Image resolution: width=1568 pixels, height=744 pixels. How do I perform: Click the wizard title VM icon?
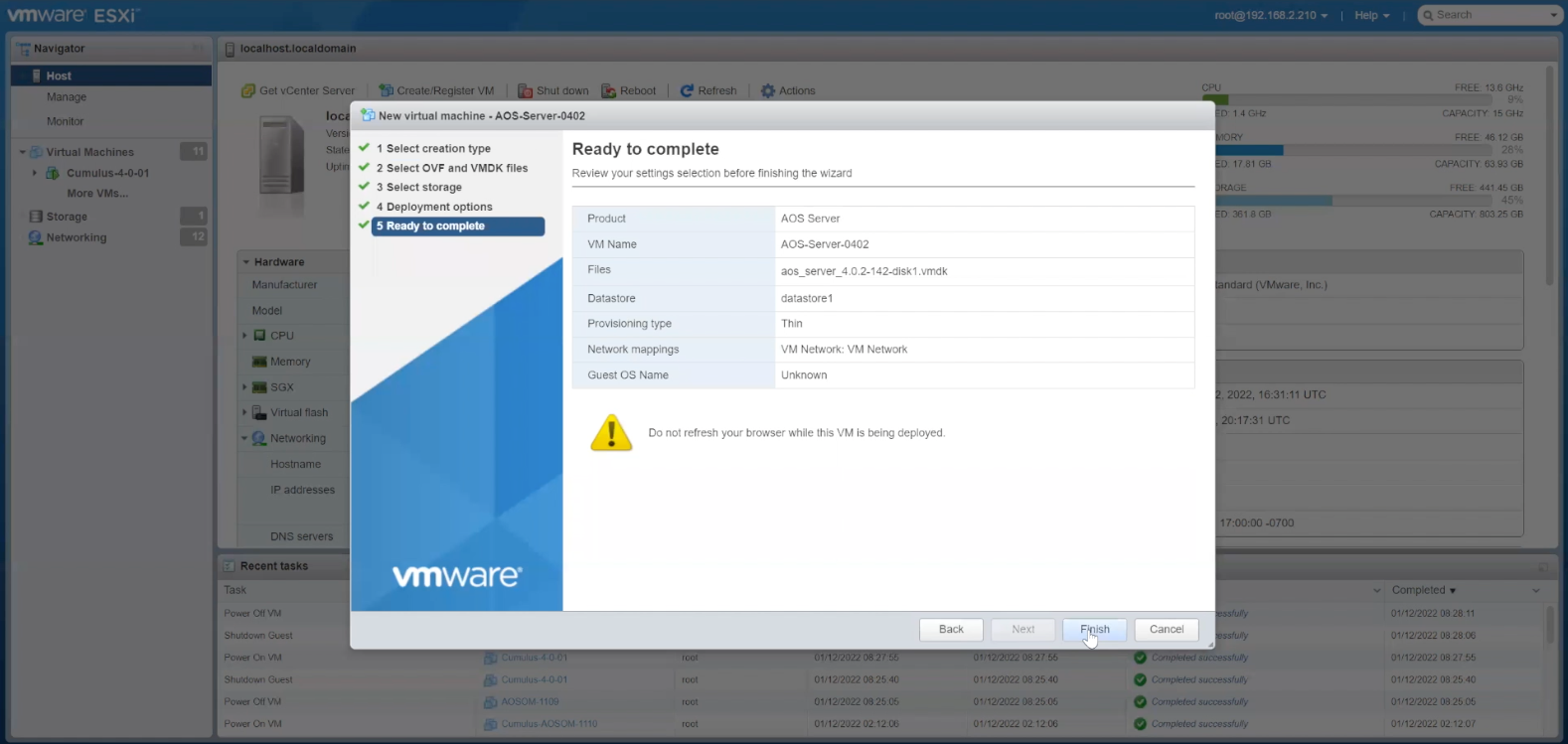pyautogui.click(x=368, y=115)
